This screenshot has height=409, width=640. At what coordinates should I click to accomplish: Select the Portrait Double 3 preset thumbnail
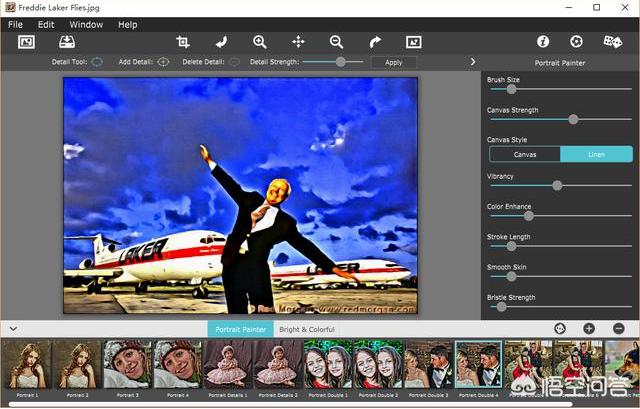(x=429, y=365)
